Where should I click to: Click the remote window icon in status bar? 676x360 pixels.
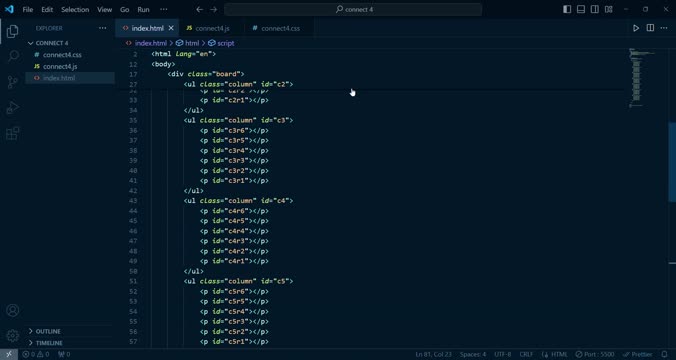tap(9, 354)
